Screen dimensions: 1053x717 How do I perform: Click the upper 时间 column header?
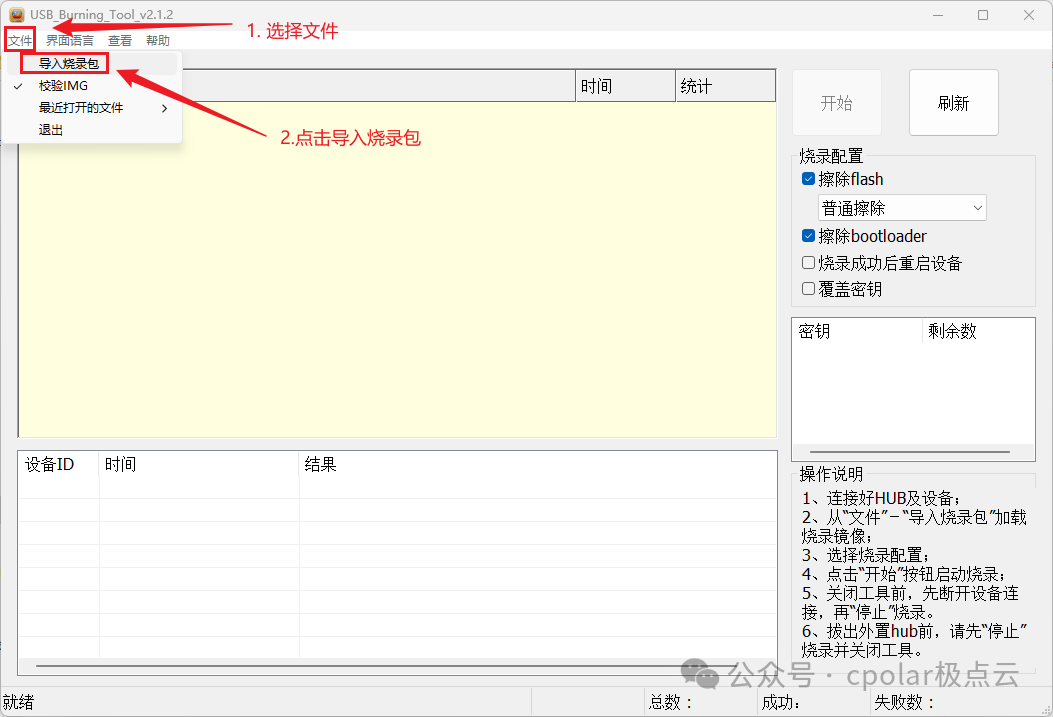pyautogui.click(x=626, y=86)
